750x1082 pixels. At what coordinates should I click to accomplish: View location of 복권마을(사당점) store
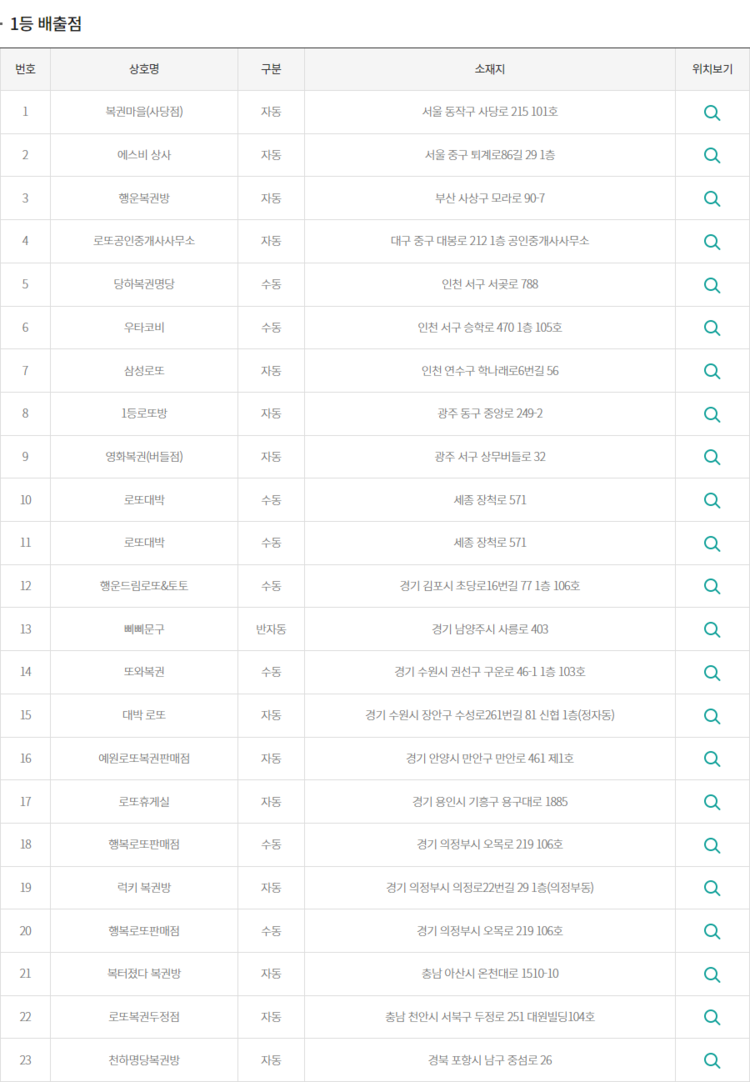tap(711, 112)
